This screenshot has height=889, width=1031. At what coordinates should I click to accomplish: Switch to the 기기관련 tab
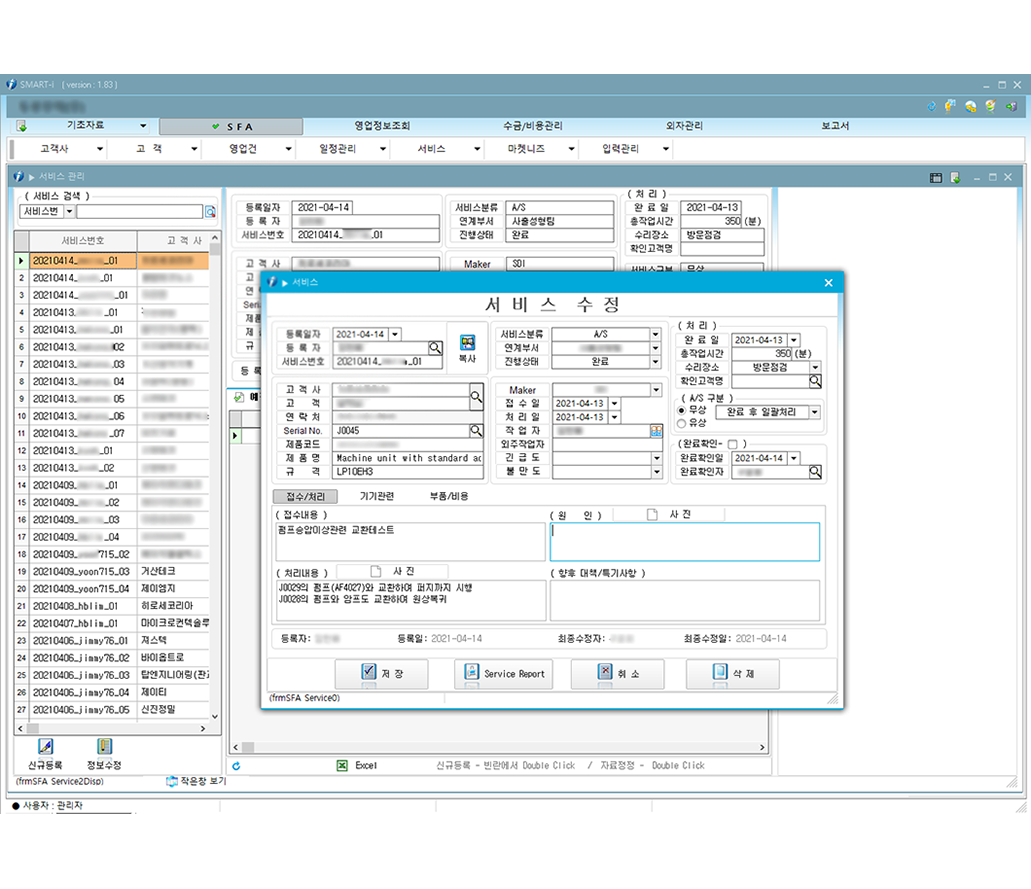[x=376, y=496]
